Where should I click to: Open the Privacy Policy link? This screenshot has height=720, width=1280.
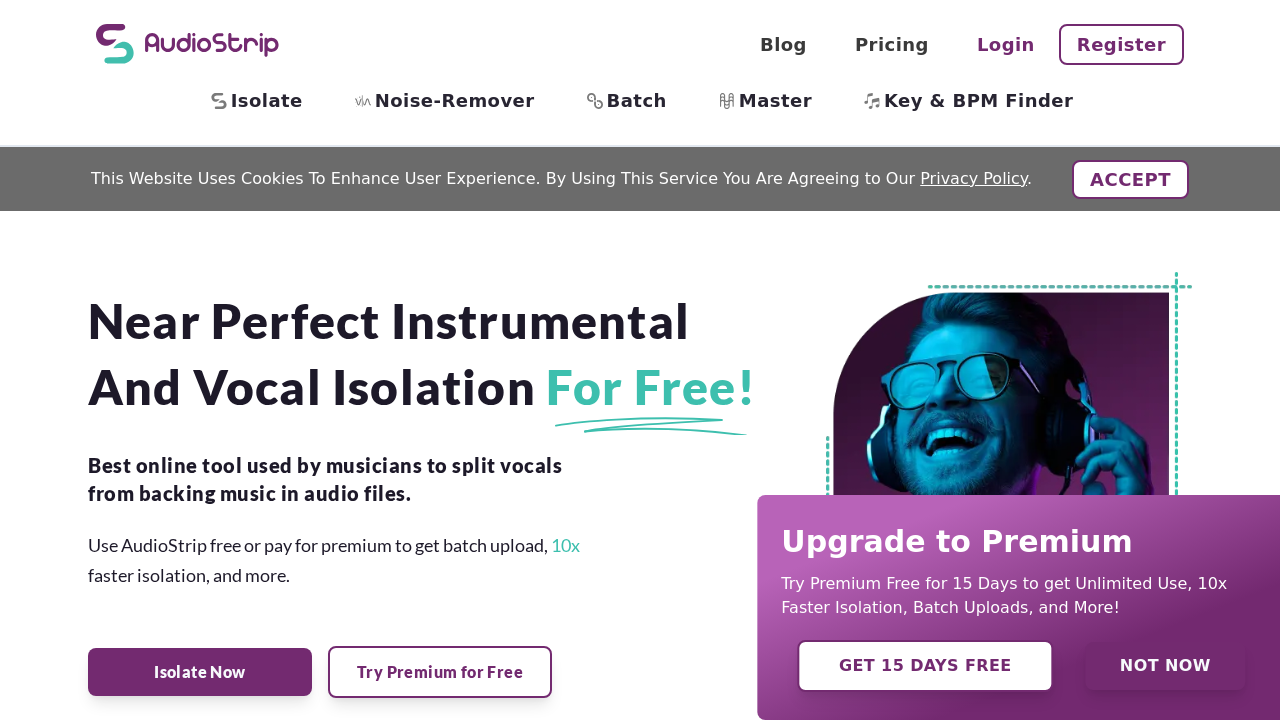[973, 179]
